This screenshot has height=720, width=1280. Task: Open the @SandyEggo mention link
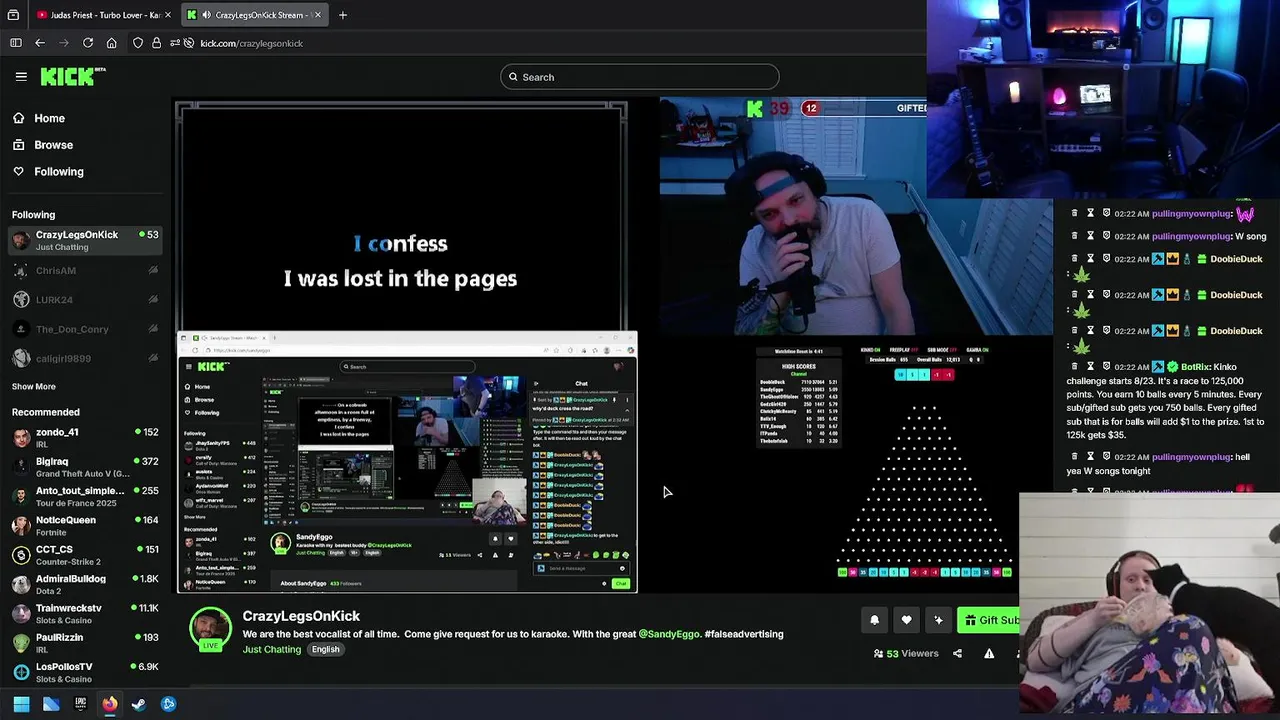[x=669, y=634]
